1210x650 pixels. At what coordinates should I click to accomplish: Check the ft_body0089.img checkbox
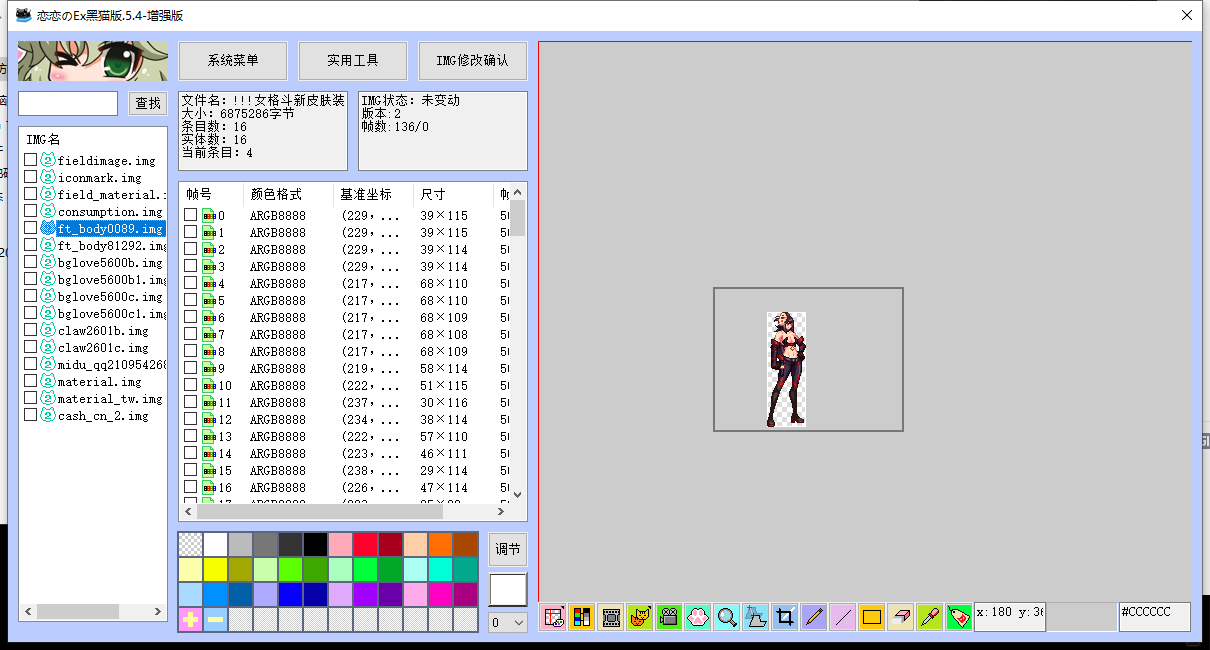(30, 228)
